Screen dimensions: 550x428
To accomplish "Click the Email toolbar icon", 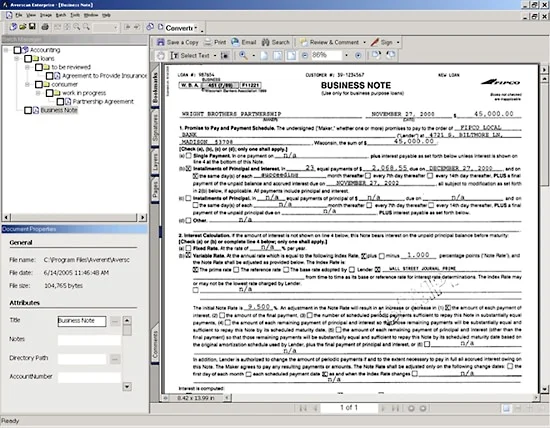I will point(235,42).
